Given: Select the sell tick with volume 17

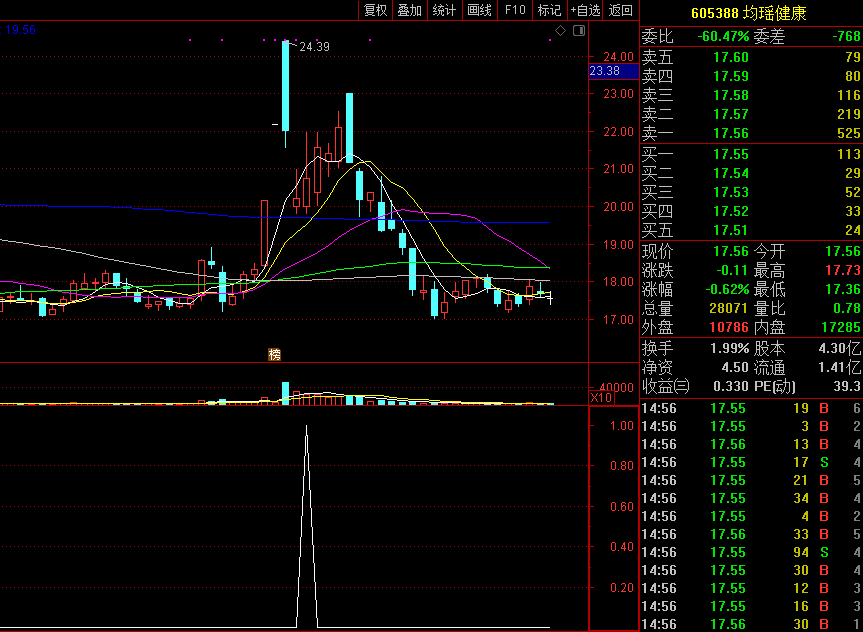Looking at the screenshot, I should coord(751,462).
